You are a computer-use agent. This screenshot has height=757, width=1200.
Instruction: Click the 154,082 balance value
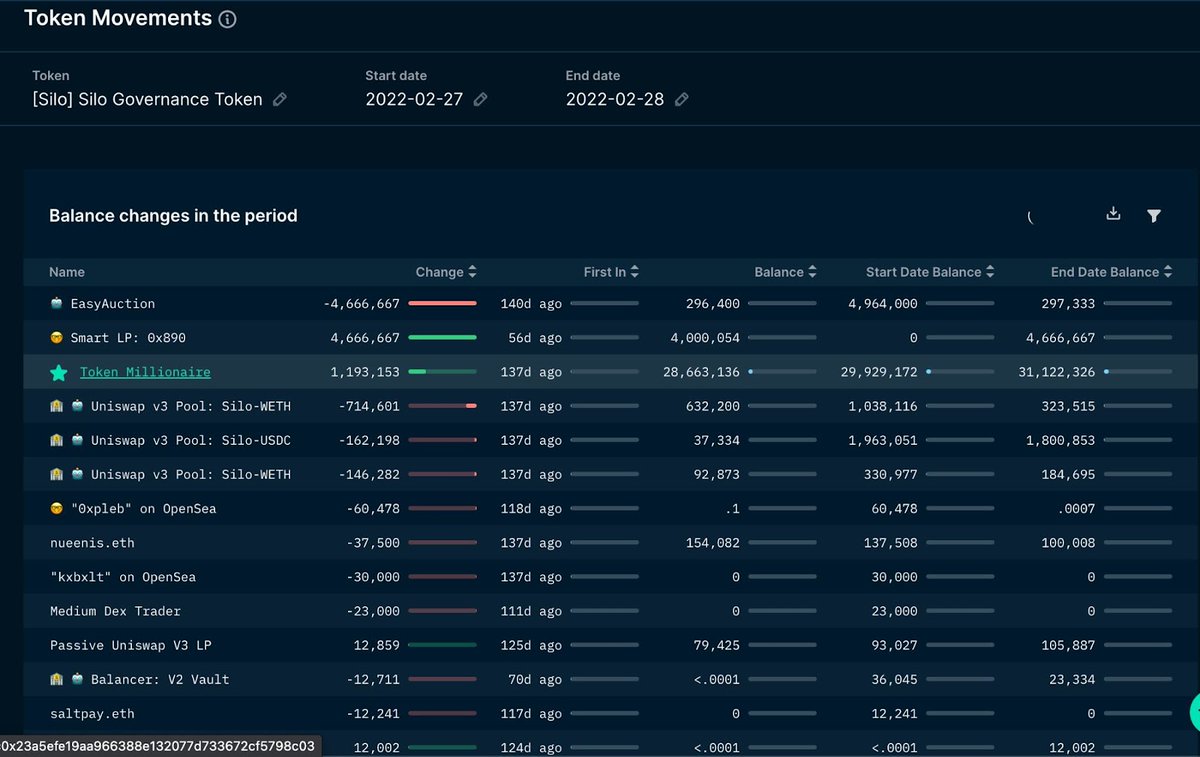[x=713, y=543]
